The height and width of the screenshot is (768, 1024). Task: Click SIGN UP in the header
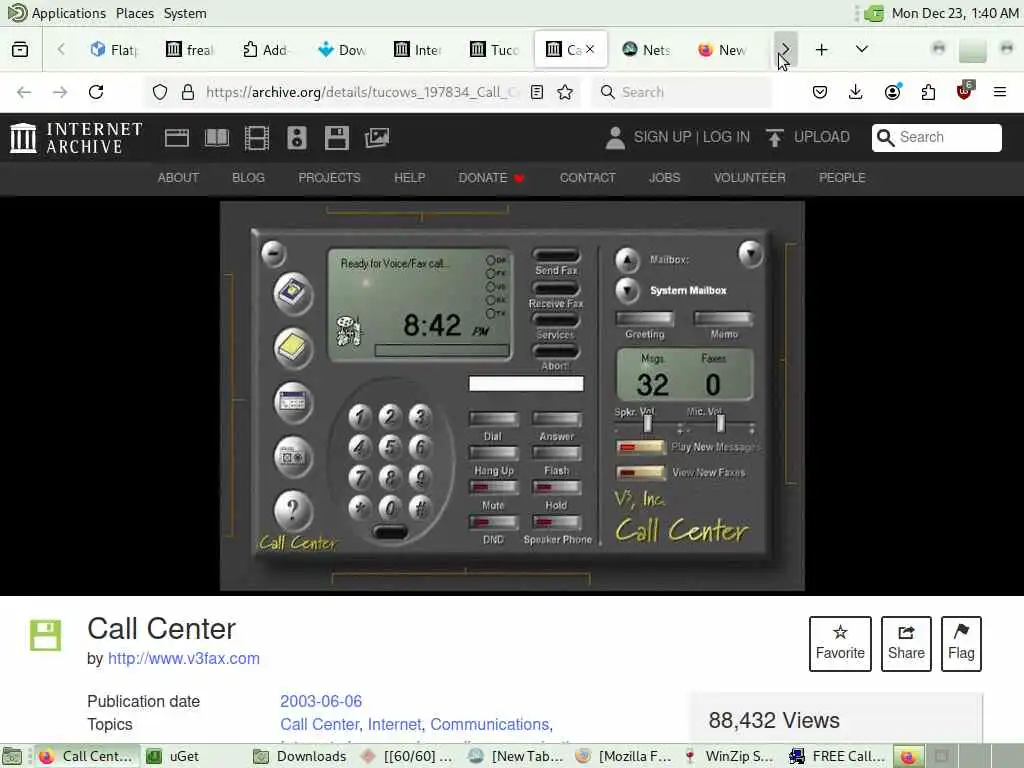[x=662, y=137]
